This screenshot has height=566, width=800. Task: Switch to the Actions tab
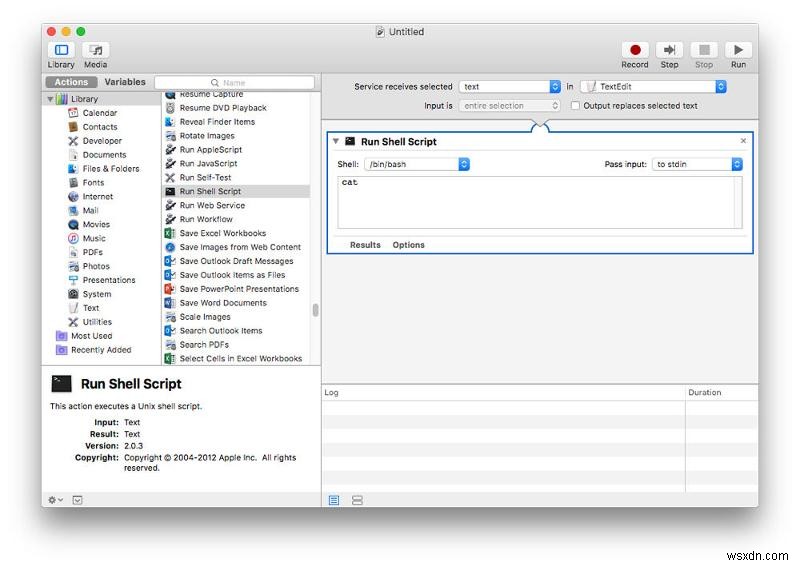pyautogui.click(x=71, y=82)
